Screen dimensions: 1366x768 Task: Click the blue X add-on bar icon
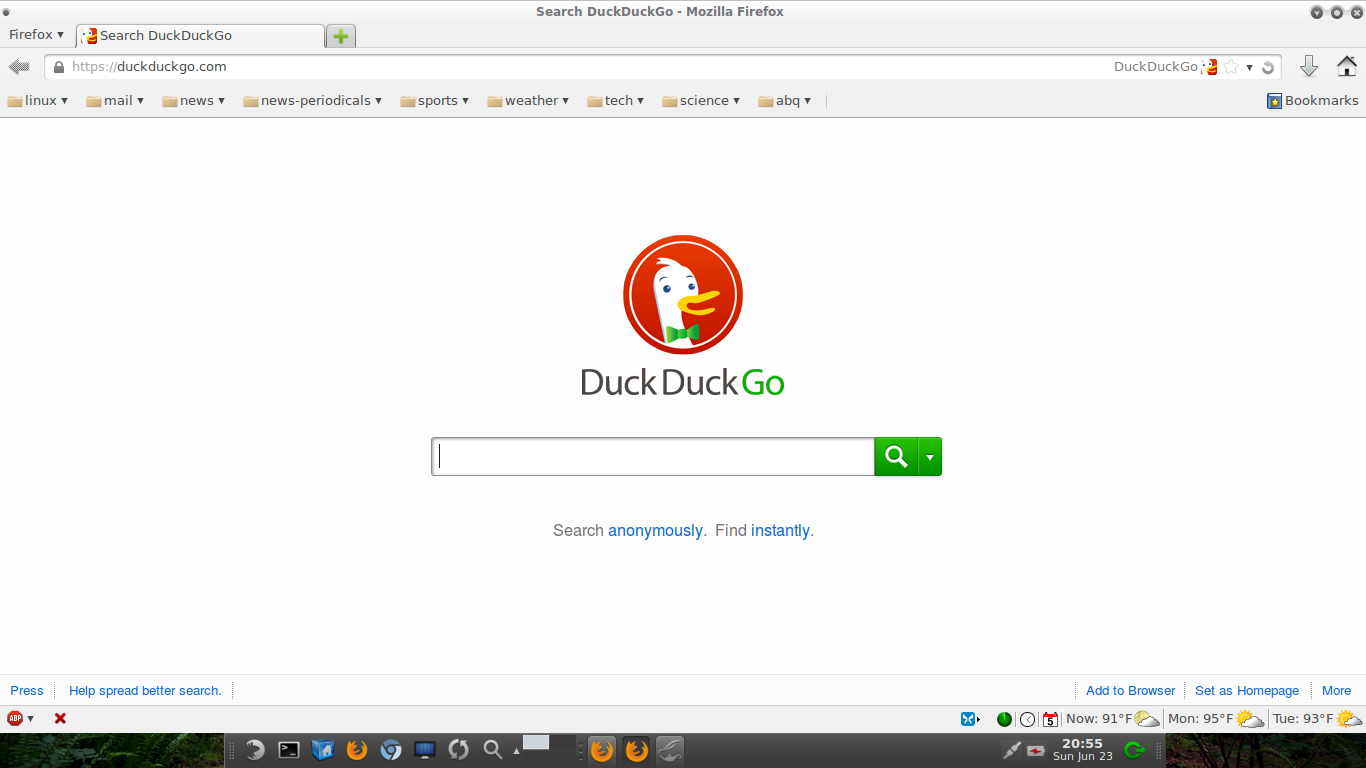[x=969, y=719]
